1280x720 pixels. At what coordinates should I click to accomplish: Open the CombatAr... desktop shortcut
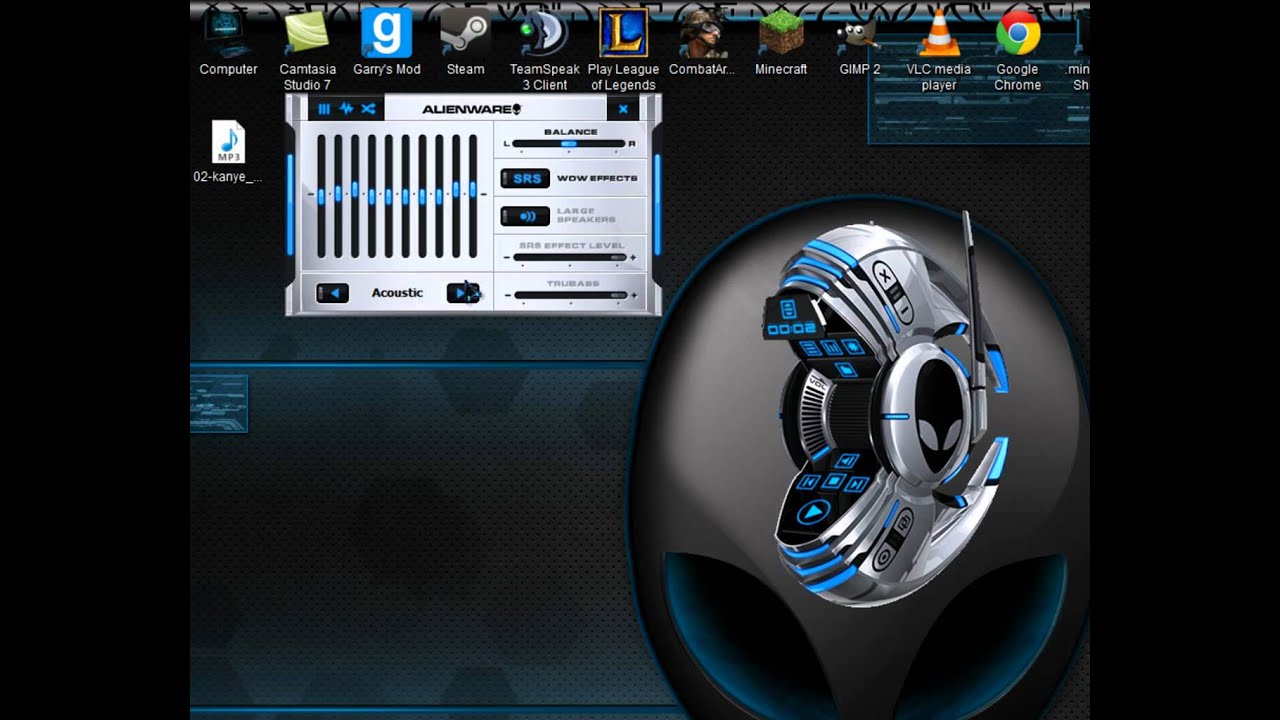pyautogui.click(x=702, y=42)
